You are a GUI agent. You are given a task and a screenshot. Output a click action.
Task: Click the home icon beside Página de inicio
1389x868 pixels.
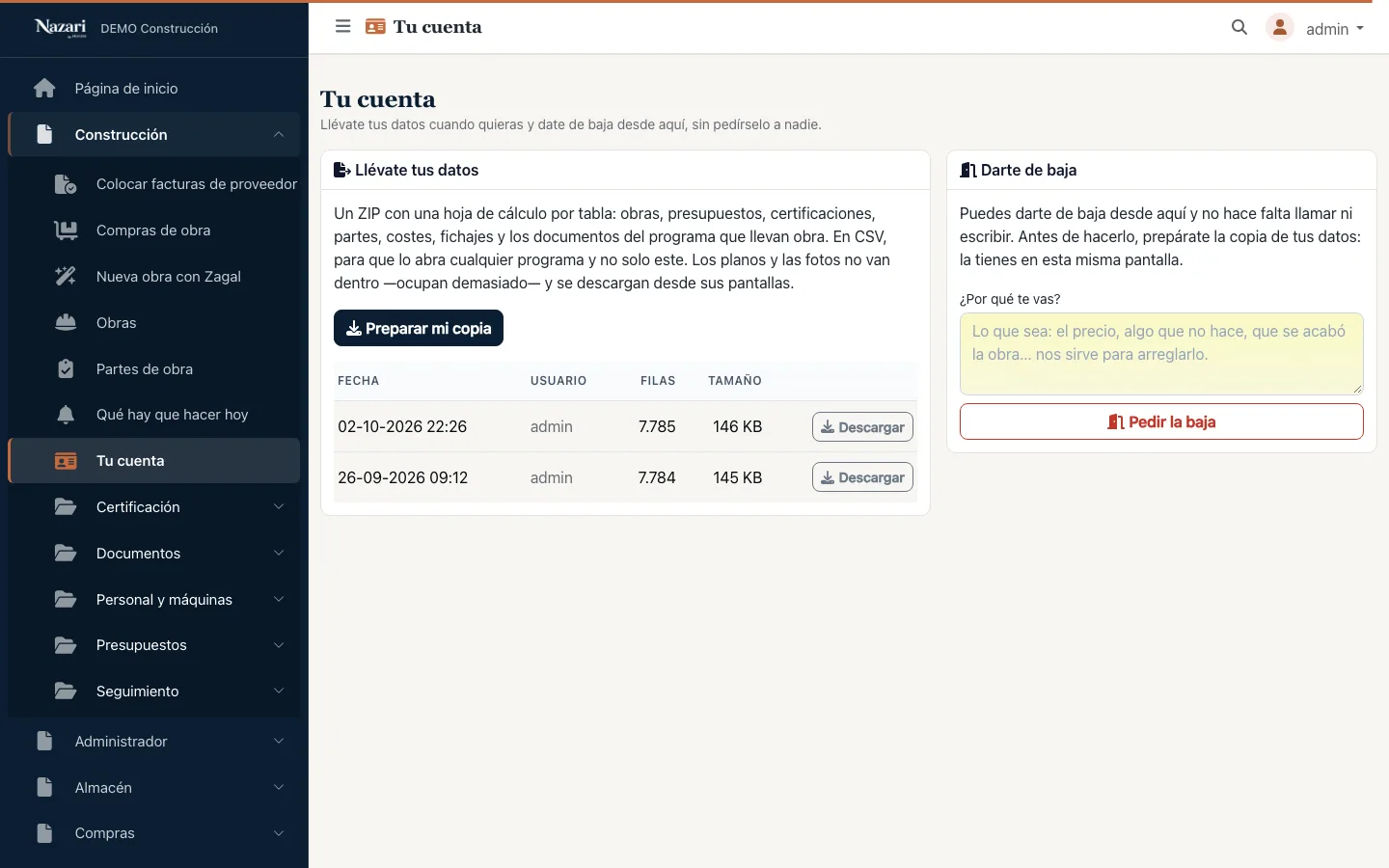[44, 89]
